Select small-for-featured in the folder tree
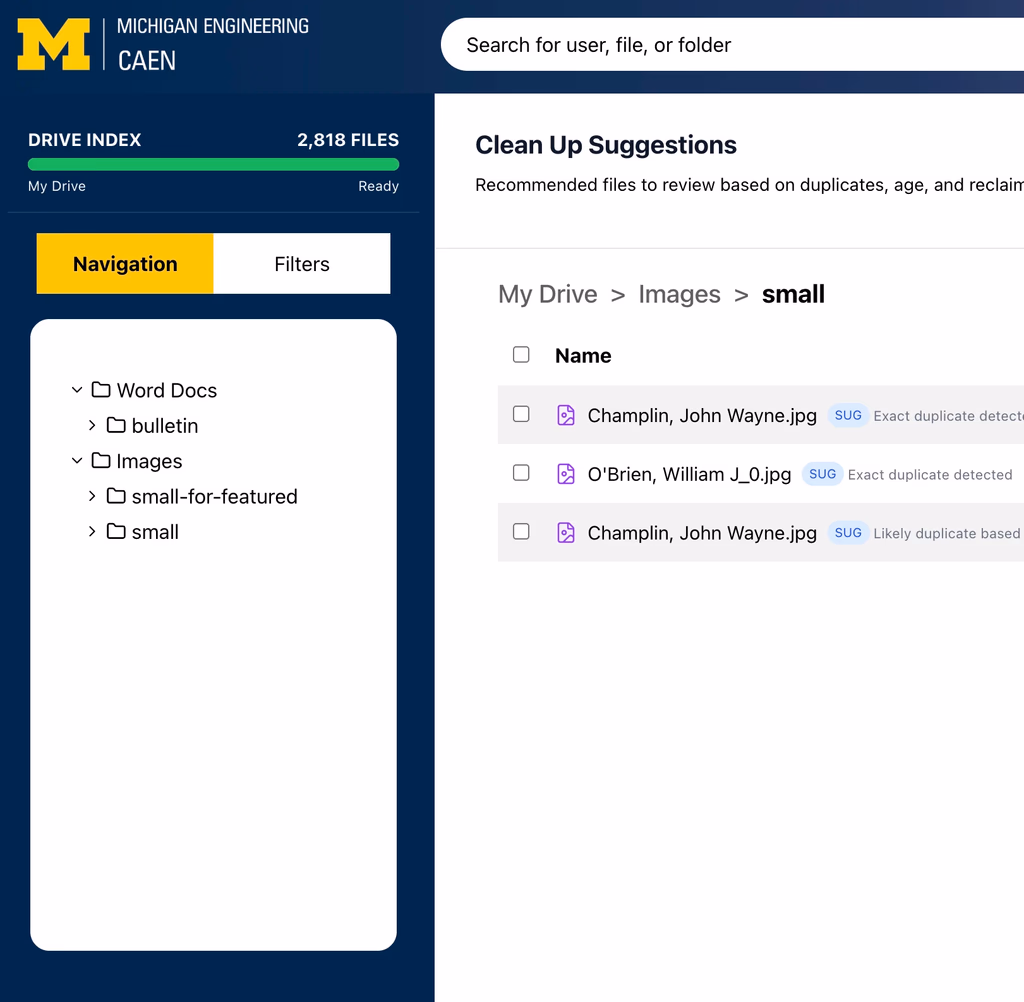Image resolution: width=1024 pixels, height=1002 pixels. (214, 496)
